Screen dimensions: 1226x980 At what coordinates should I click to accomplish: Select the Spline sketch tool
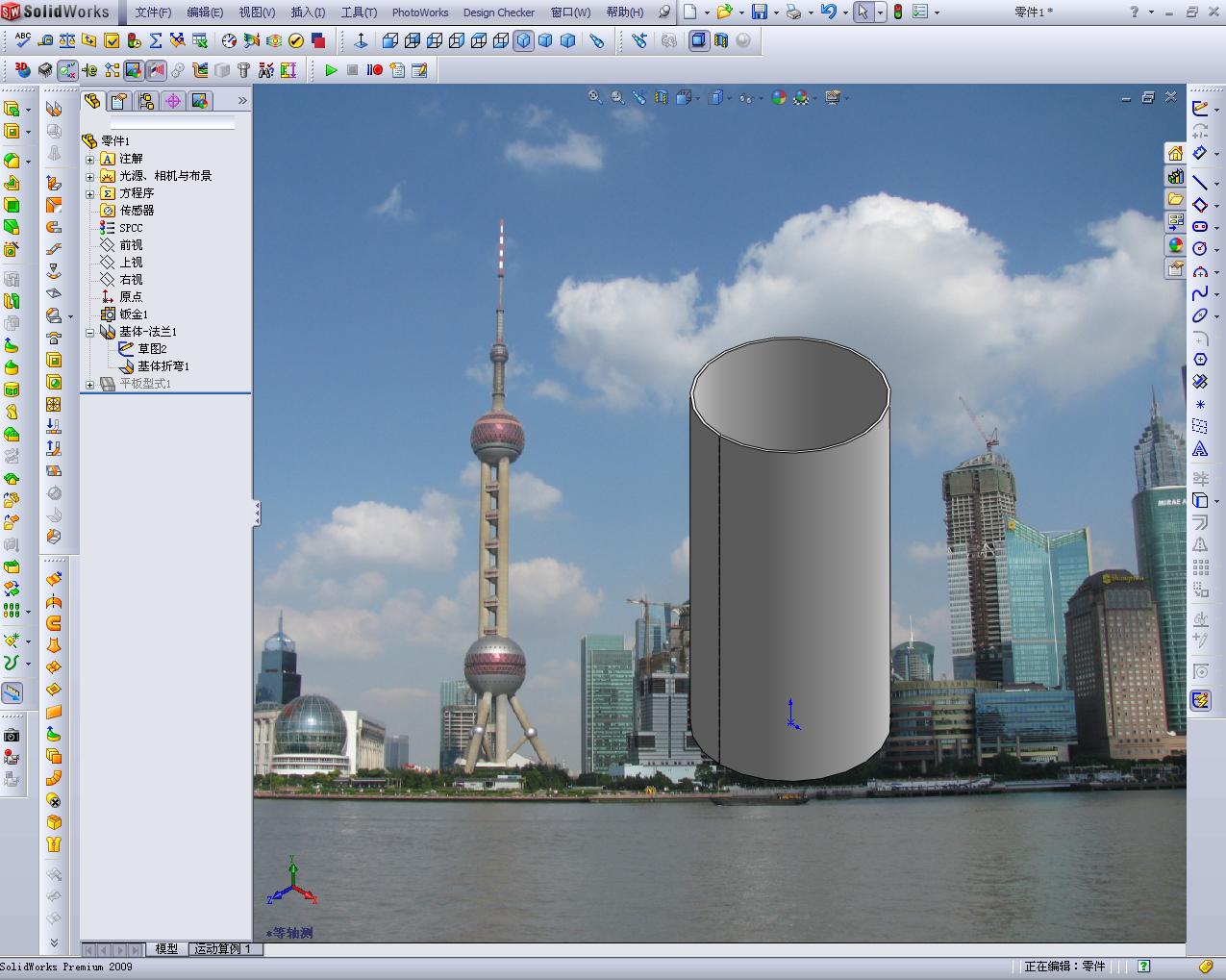1200,293
